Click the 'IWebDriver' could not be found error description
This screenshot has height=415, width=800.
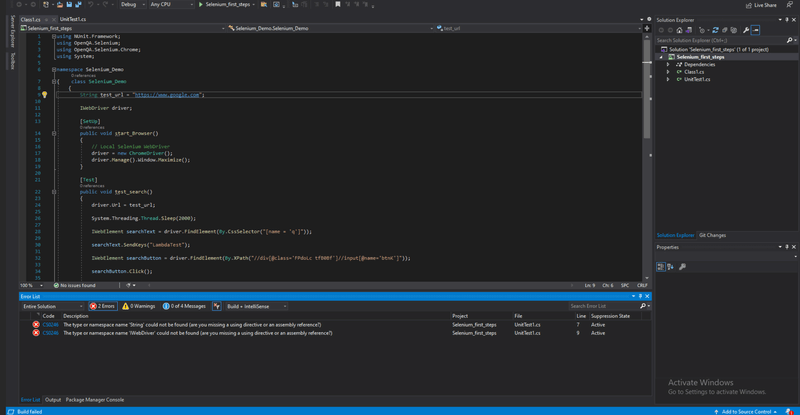coord(197,333)
